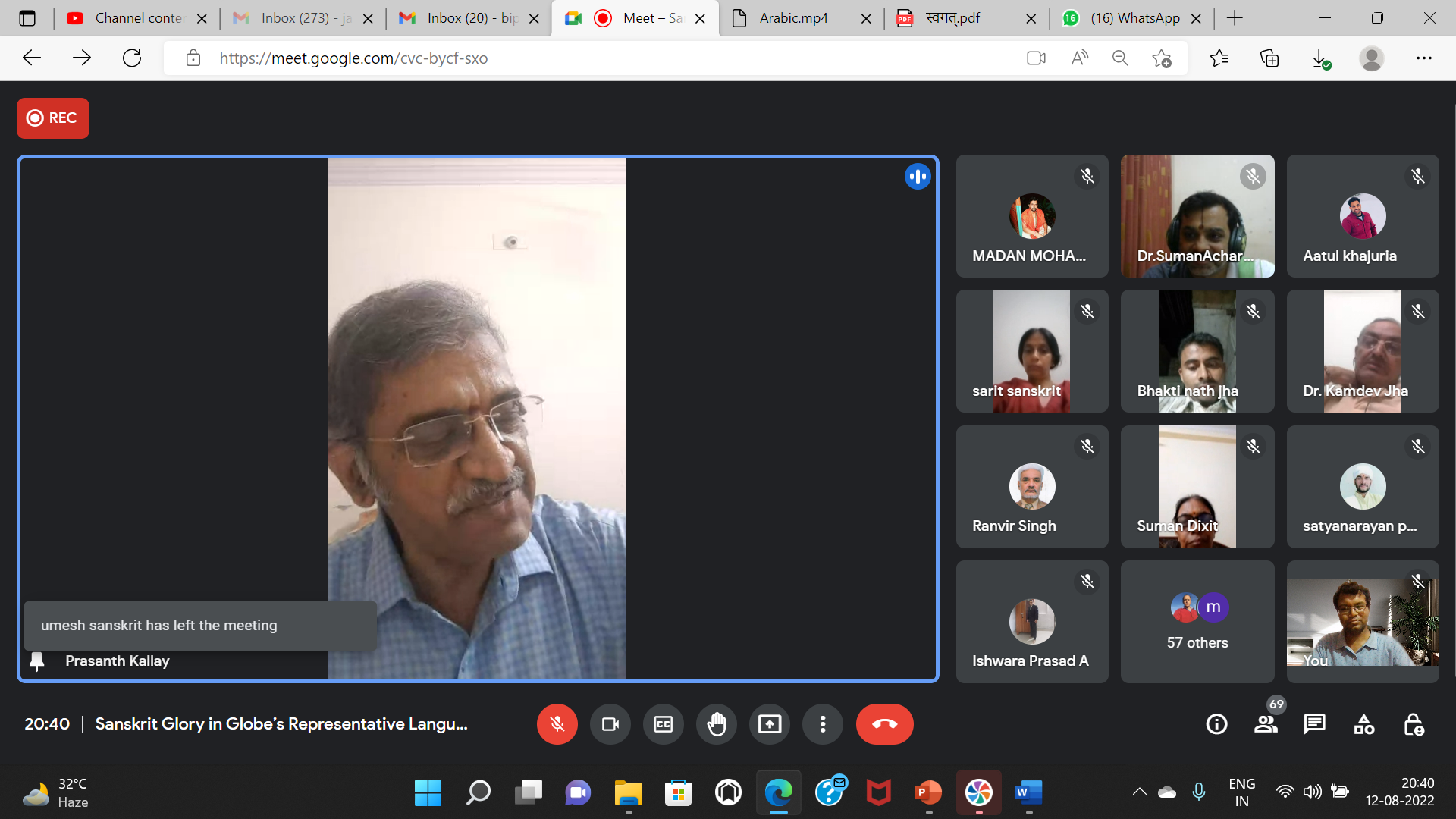Open host controls lock icon

(1414, 724)
